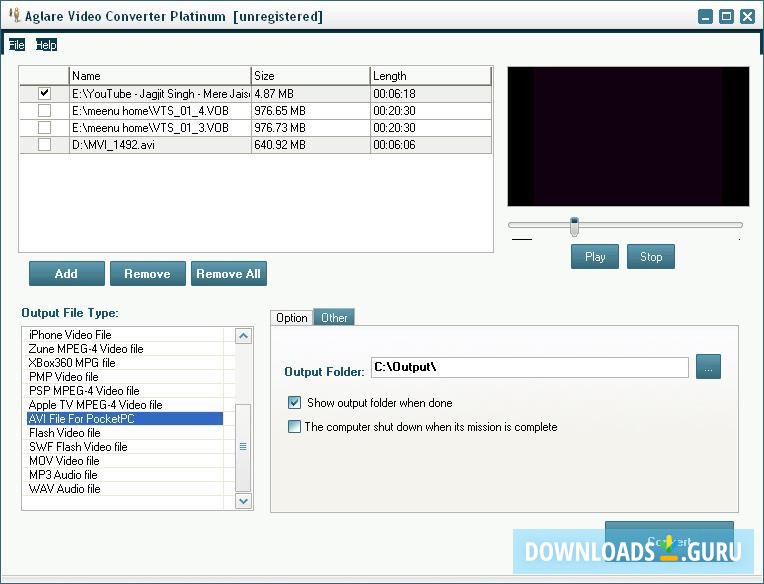Click the output type list scrollbar thumb
The image size is (764, 584).
(243, 448)
